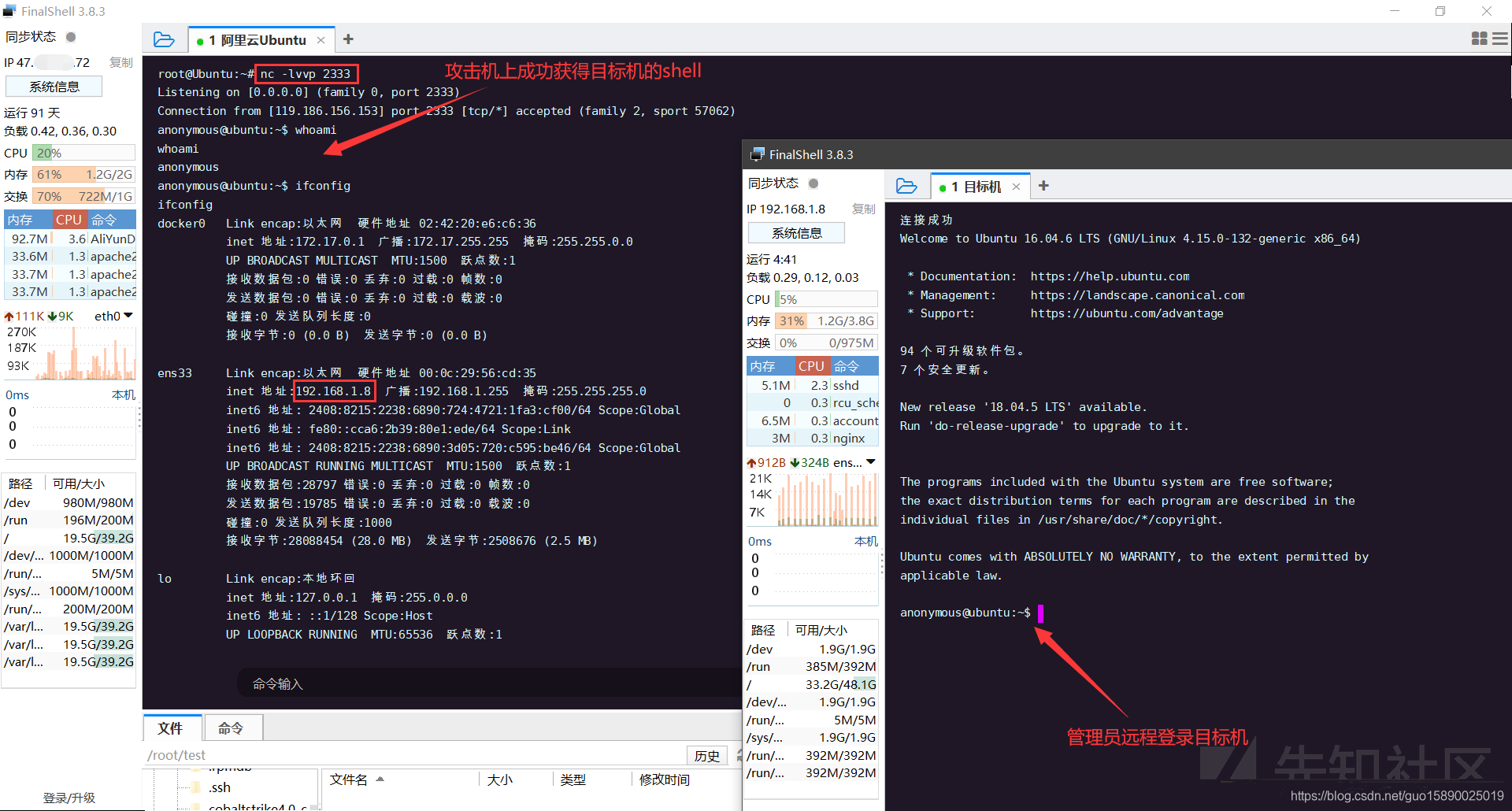Open ens network interface dropdown in 目标机
This screenshot has width=1512, height=811.
(871, 462)
